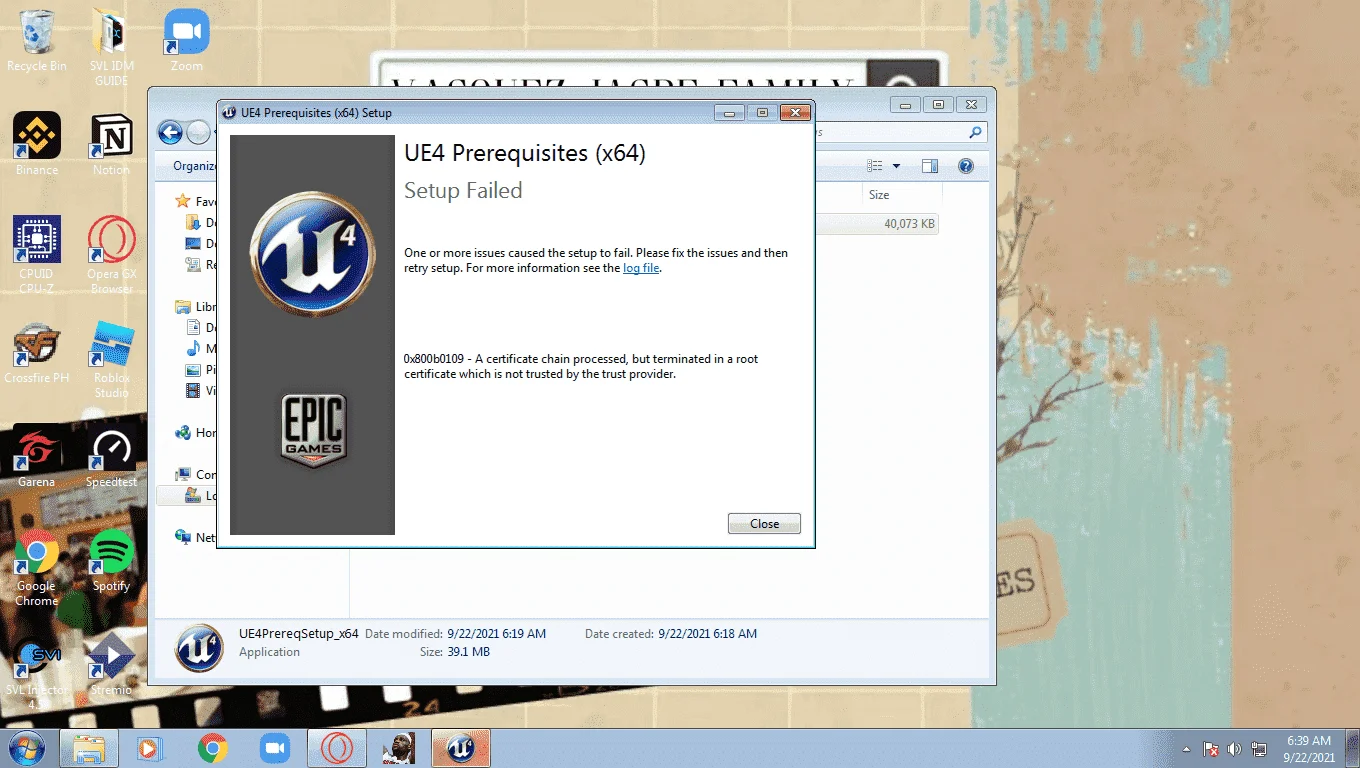
Task: Switch to Opera on the taskbar
Action: [x=337, y=748]
